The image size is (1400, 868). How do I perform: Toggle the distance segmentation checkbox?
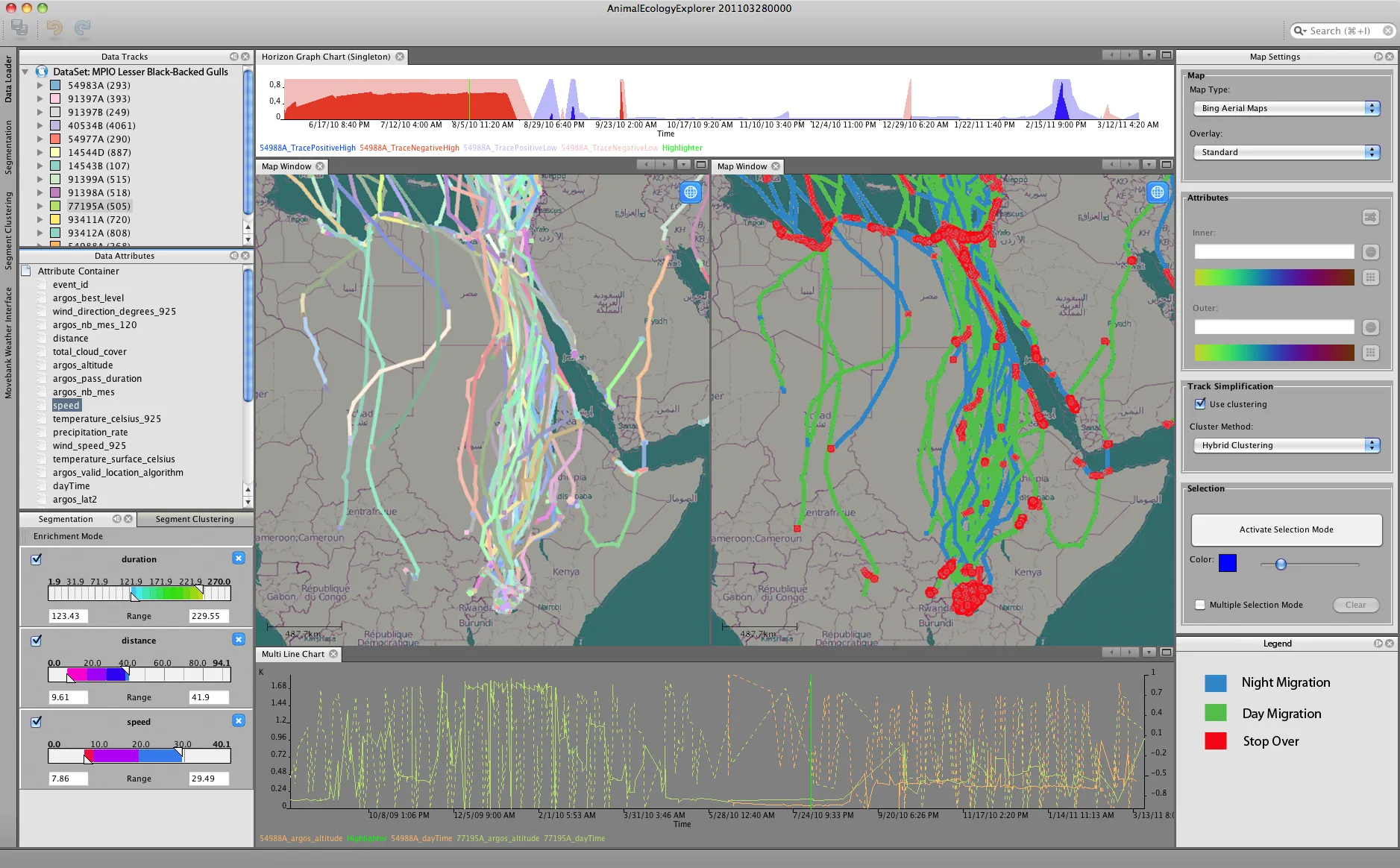pos(36,640)
